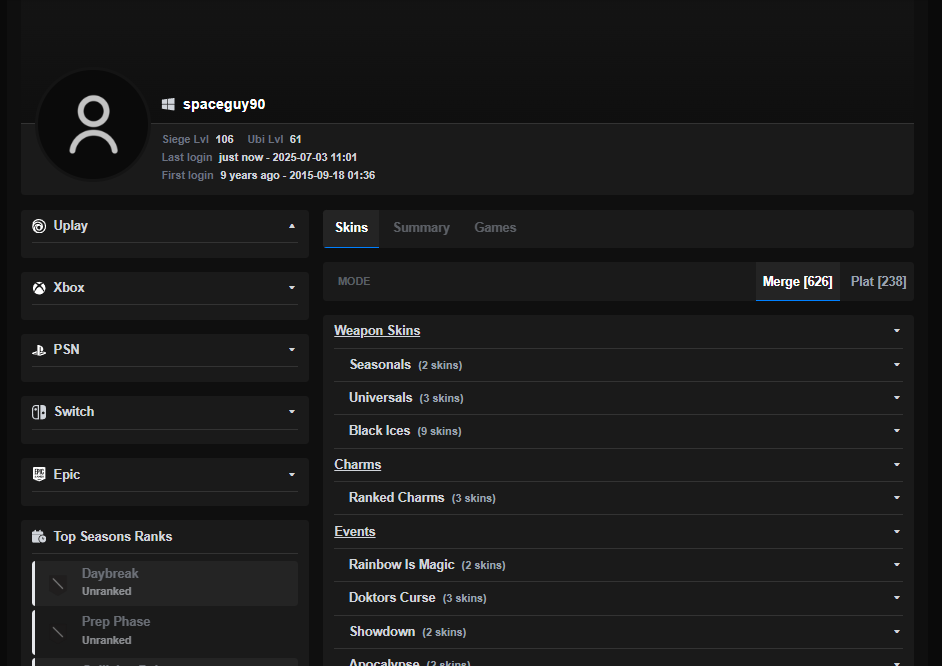
Task: Click the Seasonals category label
Action: tap(380, 365)
